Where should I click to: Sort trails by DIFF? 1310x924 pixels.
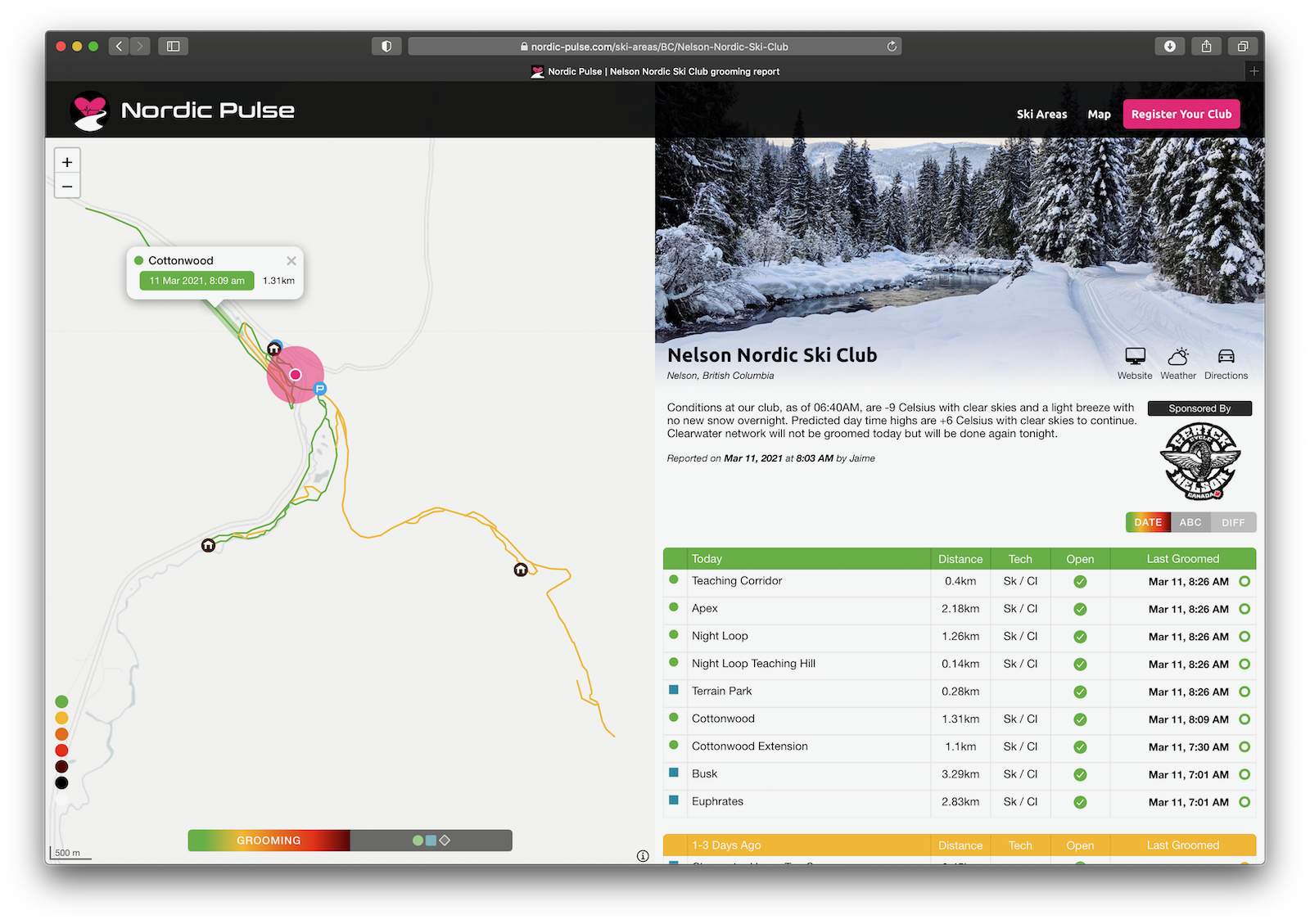(x=1233, y=522)
